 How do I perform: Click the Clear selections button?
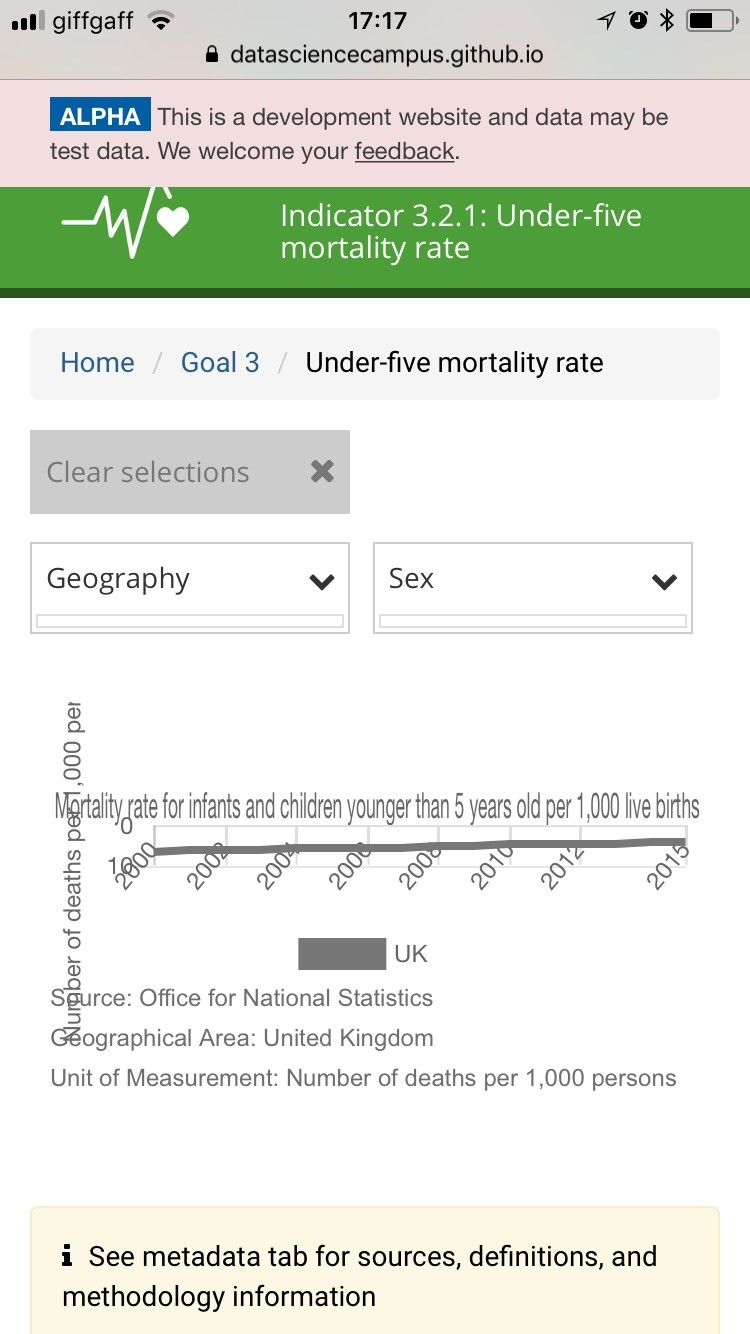(190, 471)
